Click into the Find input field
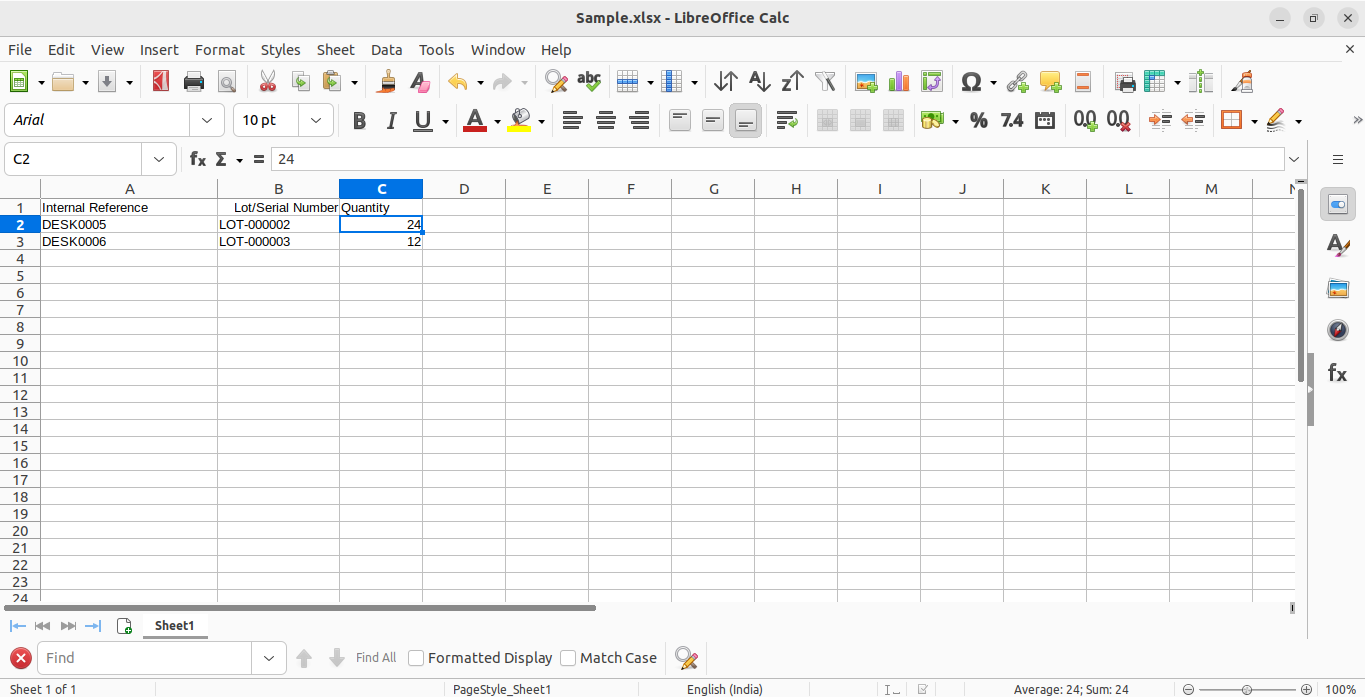This screenshot has width=1365, height=697. [x=144, y=658]
